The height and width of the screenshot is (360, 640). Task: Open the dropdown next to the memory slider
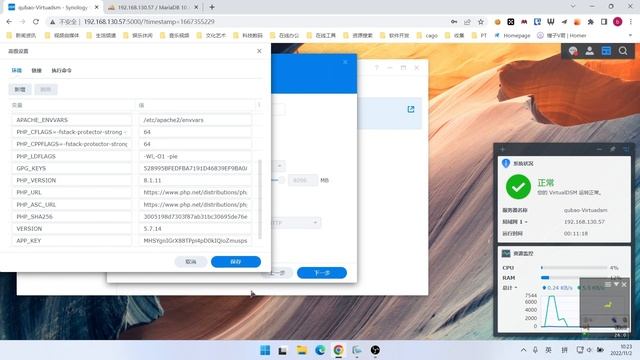(x=279, y=166)
